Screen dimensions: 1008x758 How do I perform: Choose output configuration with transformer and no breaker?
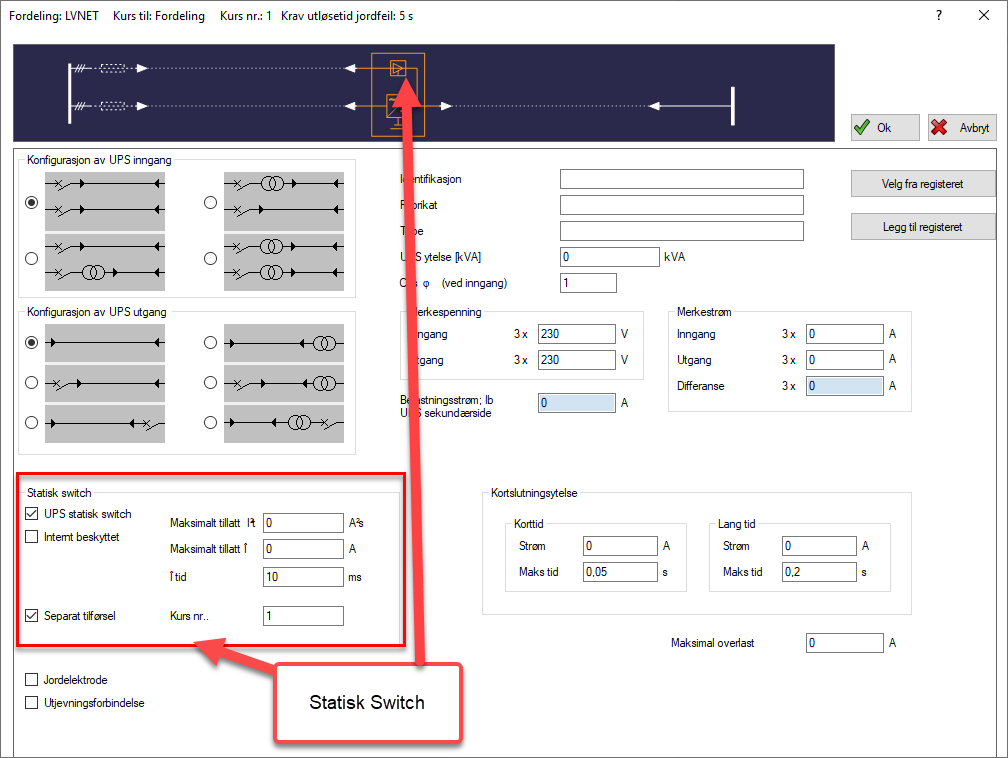click(x=210, y=342)
